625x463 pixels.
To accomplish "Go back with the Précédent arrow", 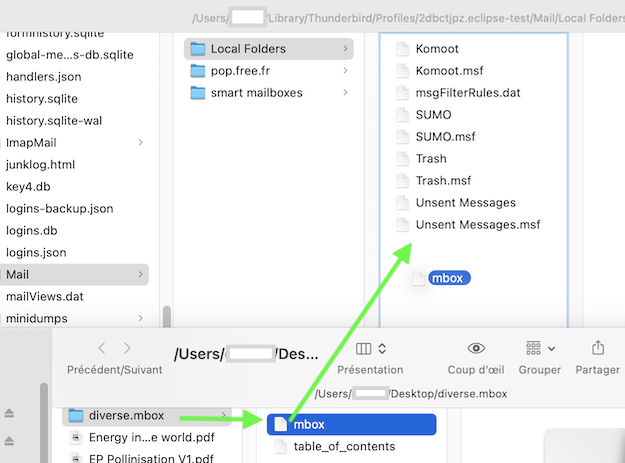I will click(102, 348).
